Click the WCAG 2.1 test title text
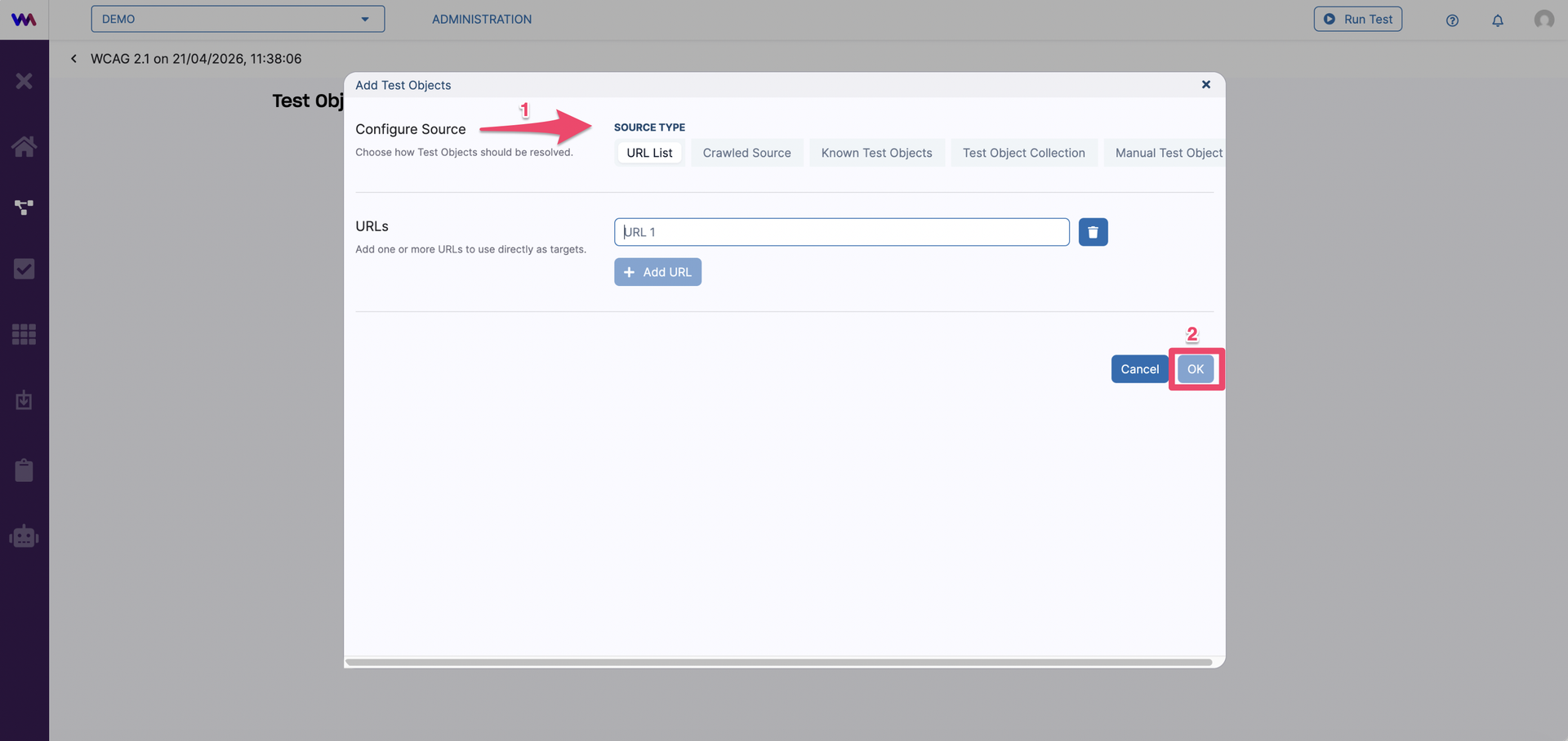Screen dimensions: 1568x741 coord(196,59)
